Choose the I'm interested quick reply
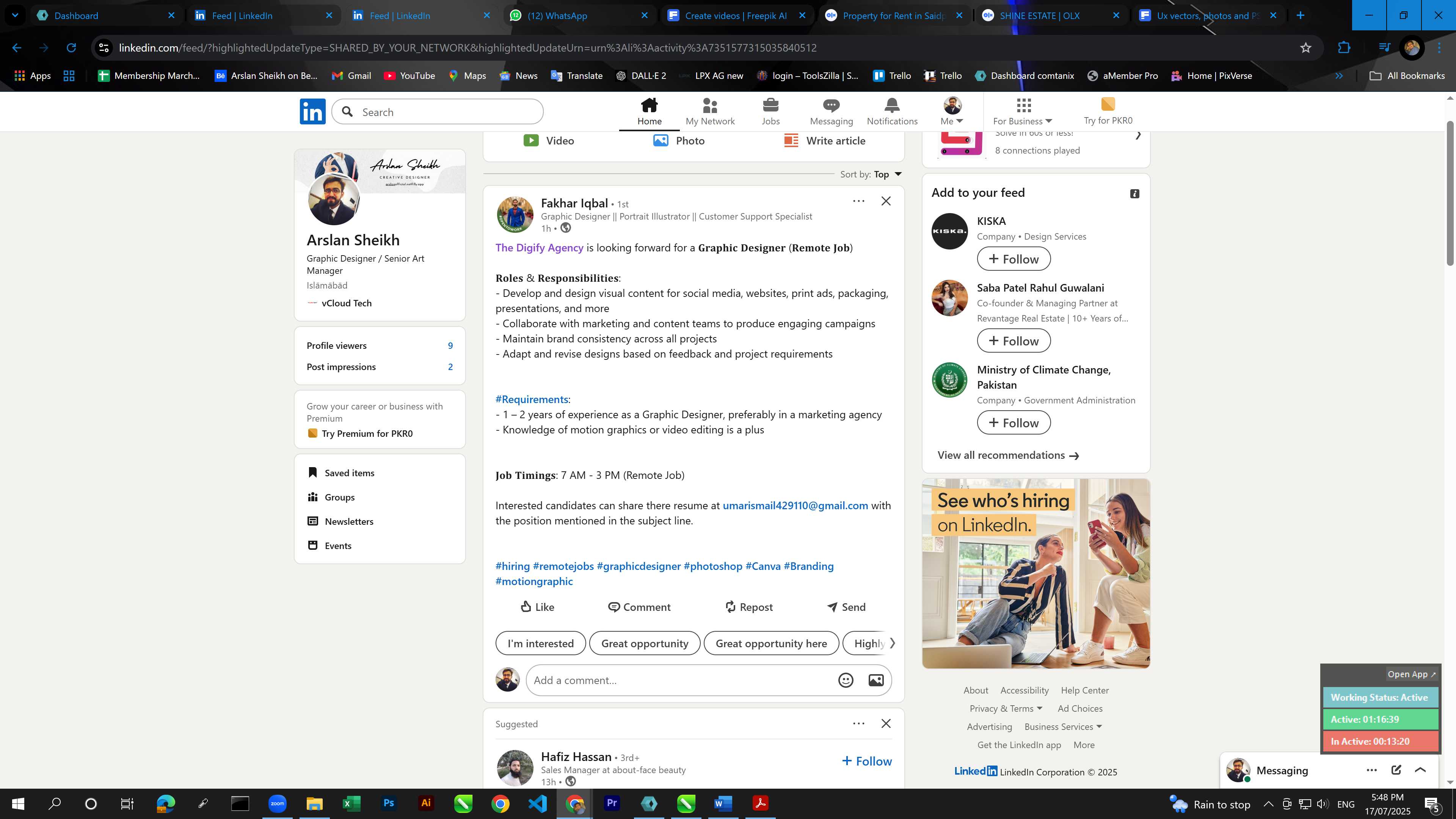Image resolution: width=1456 pixels, height=819 pixels. 540,643
